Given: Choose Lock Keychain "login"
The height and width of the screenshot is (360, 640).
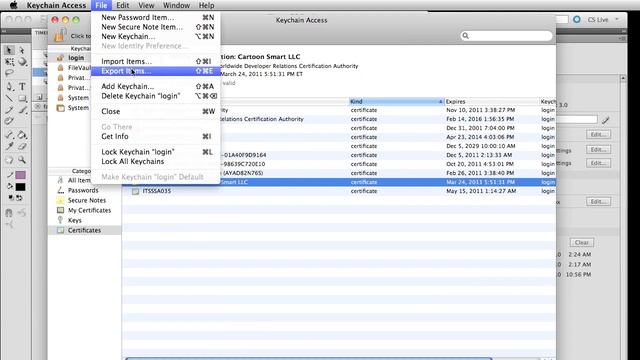Looking at the screenshot, I should pos(156,152).
